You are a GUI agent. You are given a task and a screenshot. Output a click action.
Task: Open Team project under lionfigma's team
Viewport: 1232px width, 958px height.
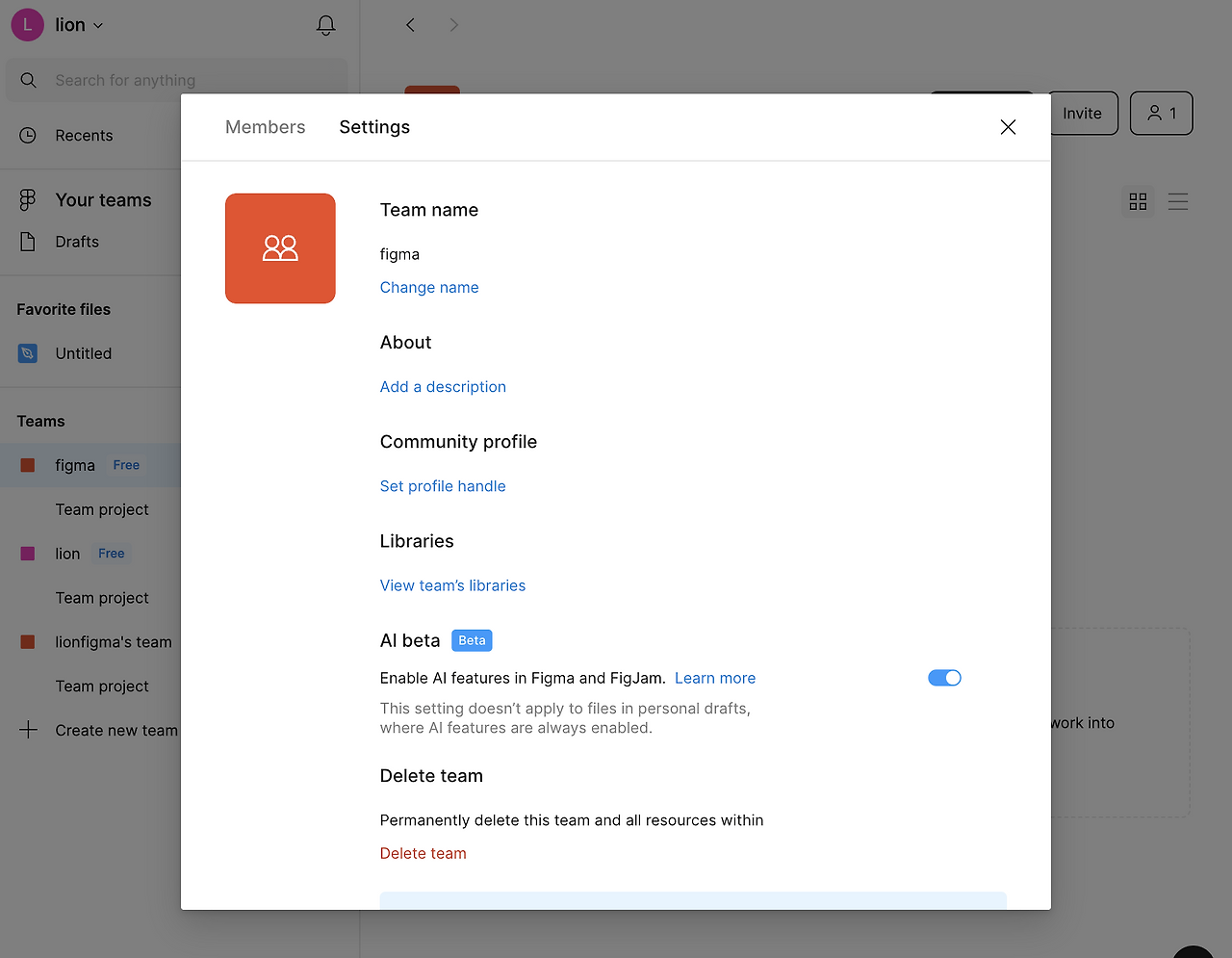[x=102, y=686]
